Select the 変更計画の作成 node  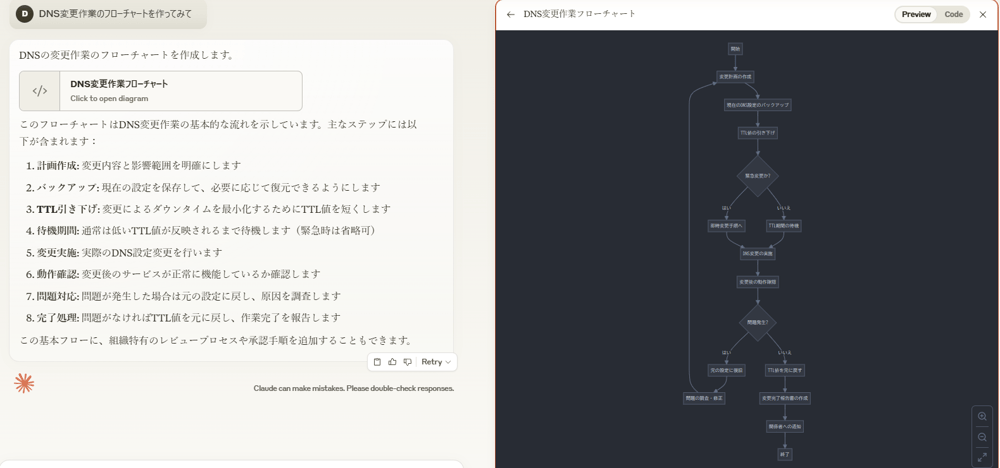(x=735, y=77)
